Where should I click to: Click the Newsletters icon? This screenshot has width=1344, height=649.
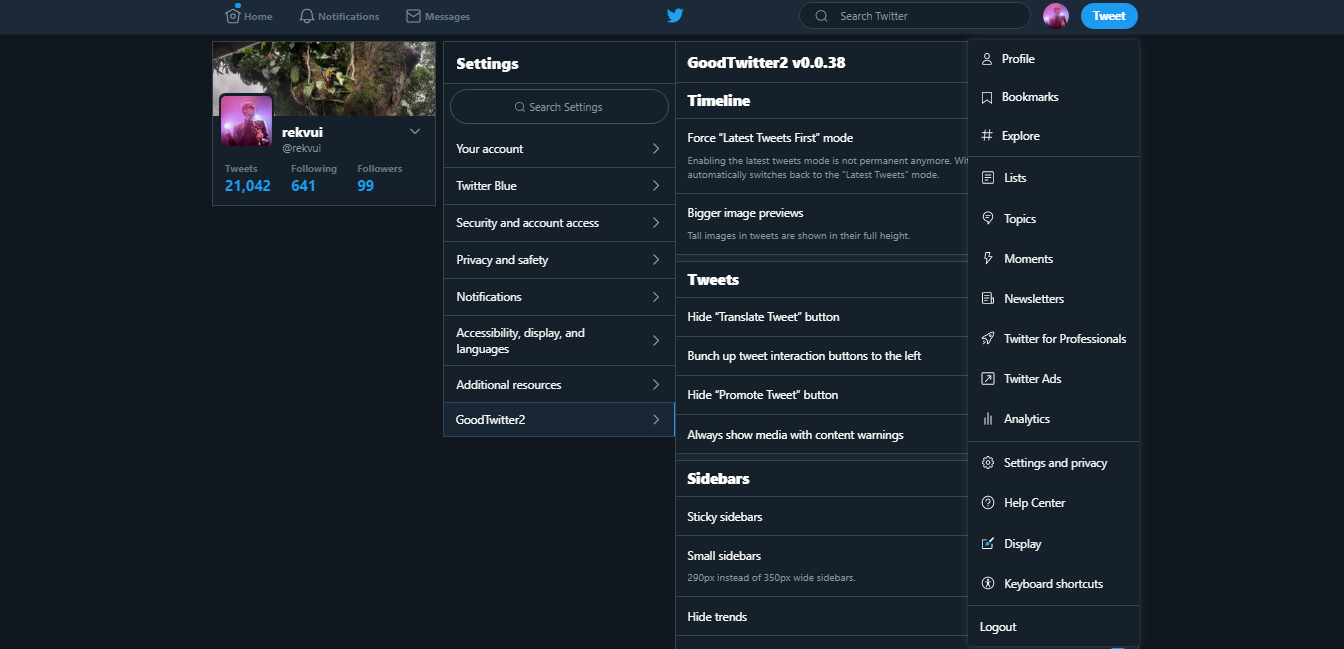987,299
